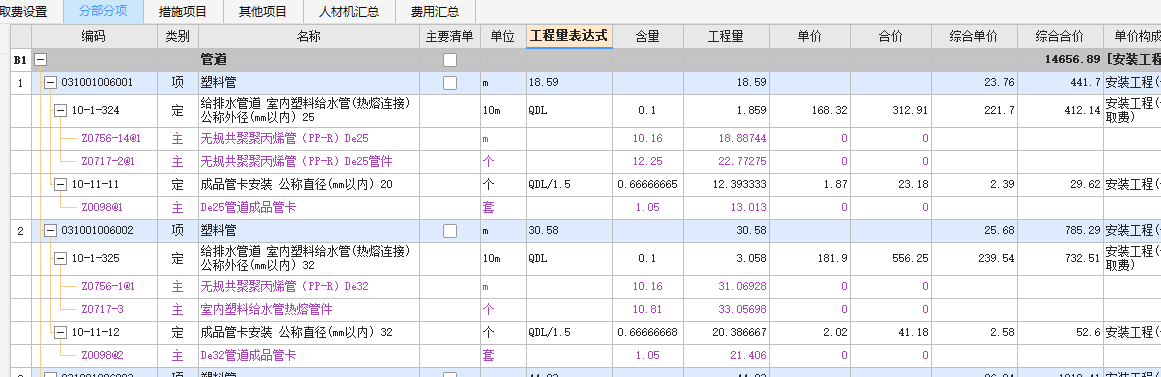Click the 综合合价 column header
The width and height of the screenshot is (1161, 377).
(x=1060, y=36)
